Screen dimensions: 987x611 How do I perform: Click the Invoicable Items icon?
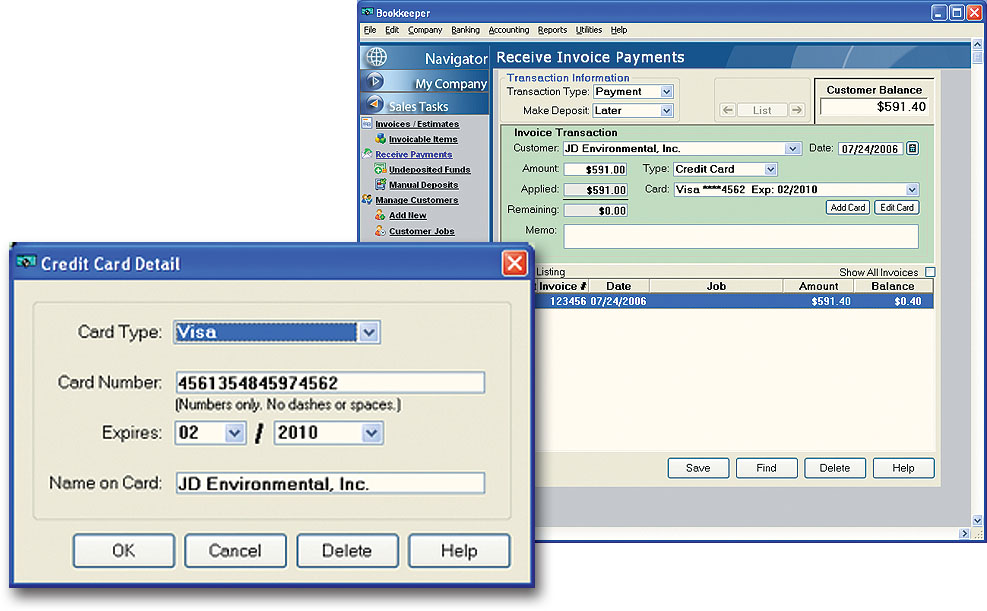pyautogui.click(x=380, y=138)
